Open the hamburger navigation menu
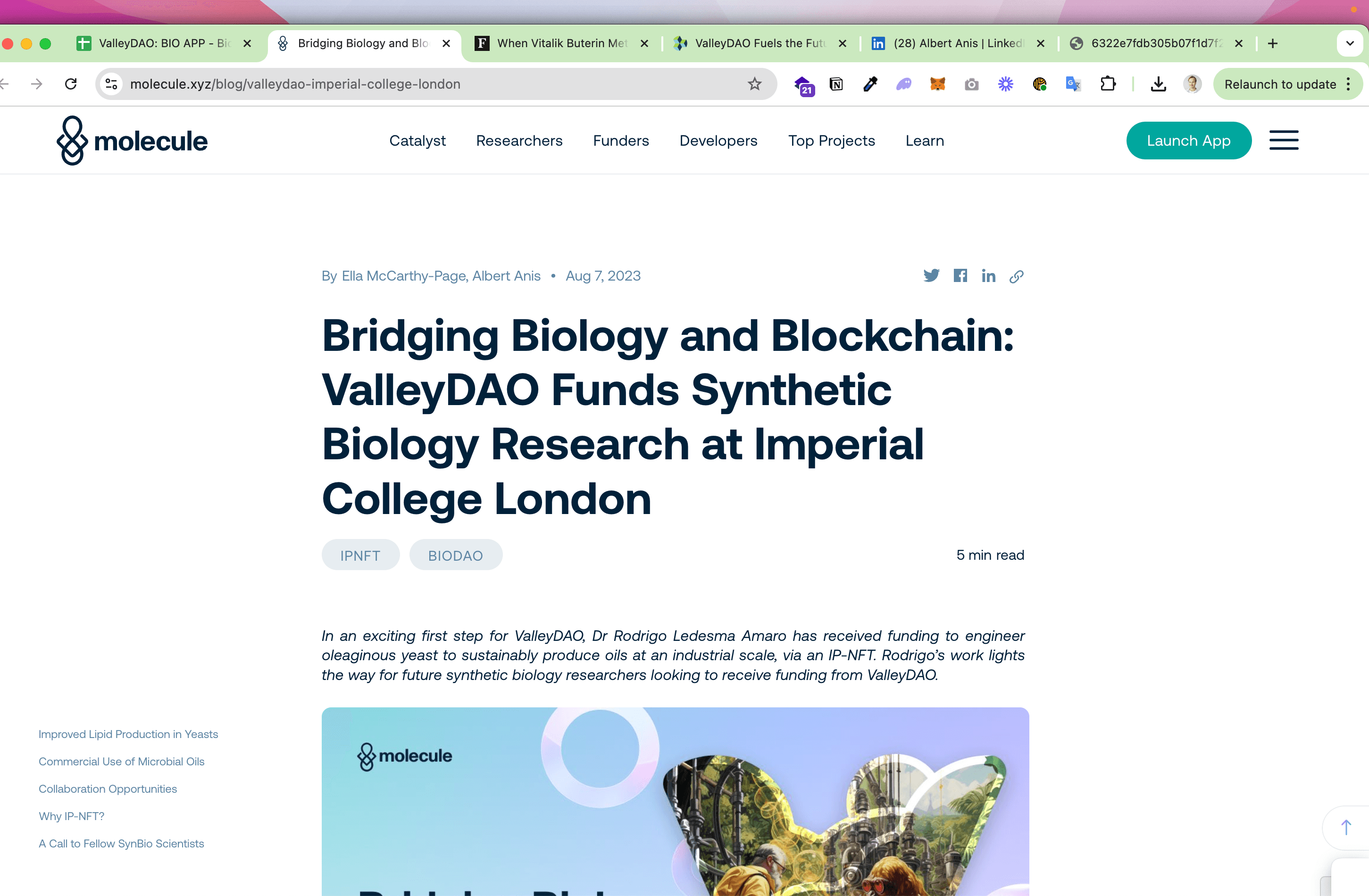The width and height of the screenshot is (1369, 896). point(1283,141)
